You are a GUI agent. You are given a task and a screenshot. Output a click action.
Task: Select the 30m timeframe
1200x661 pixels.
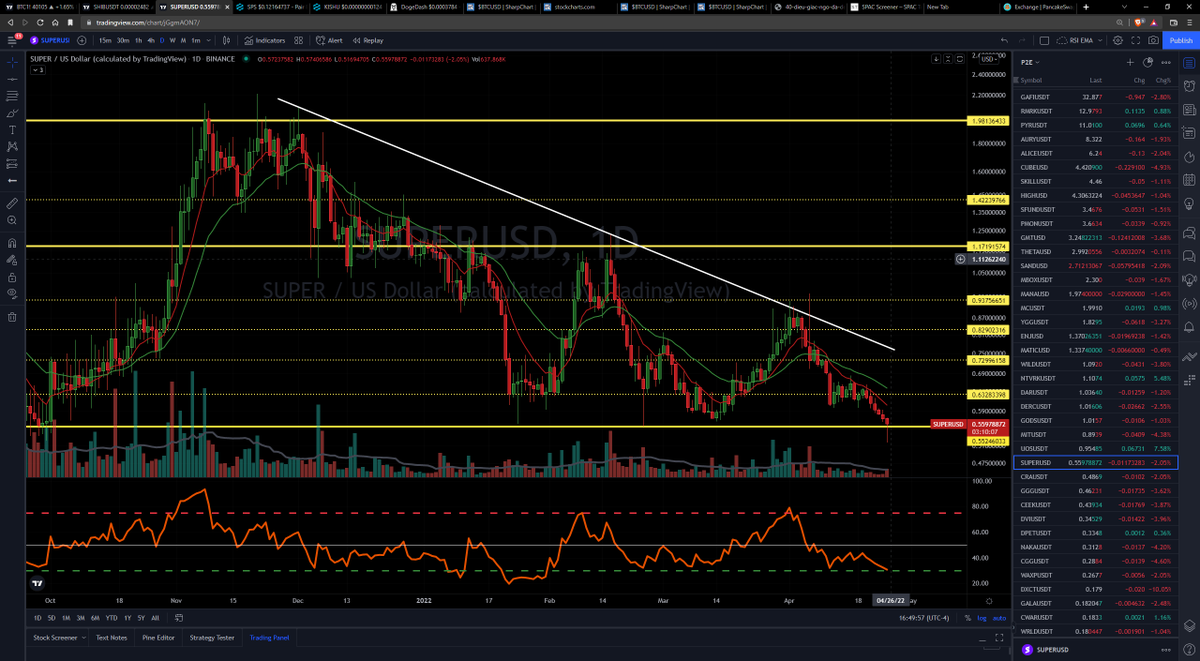coord(123,41)
